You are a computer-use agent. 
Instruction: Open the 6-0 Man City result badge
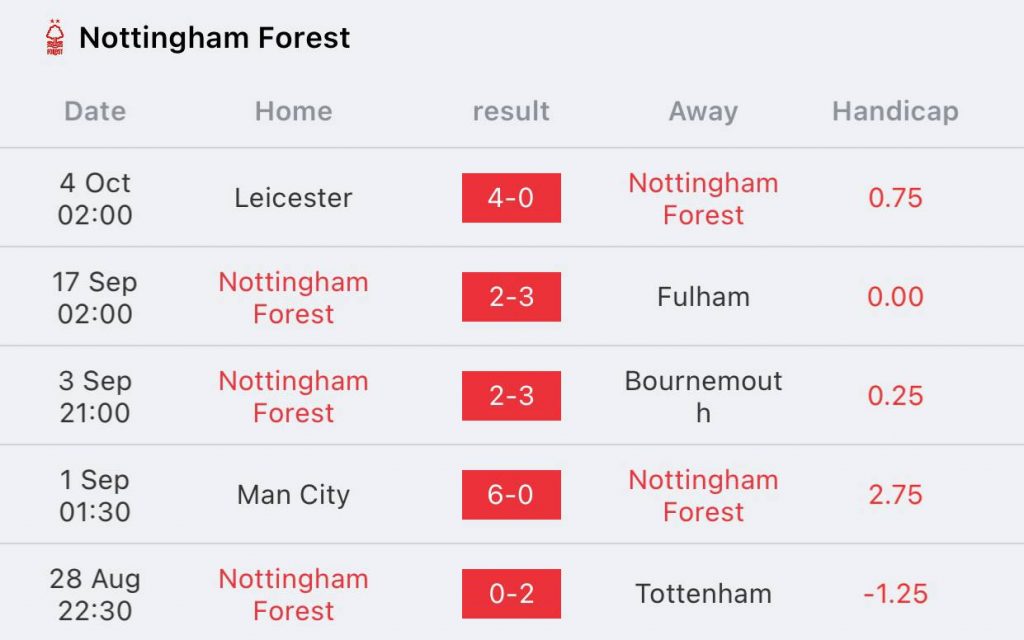pos(511,494)
